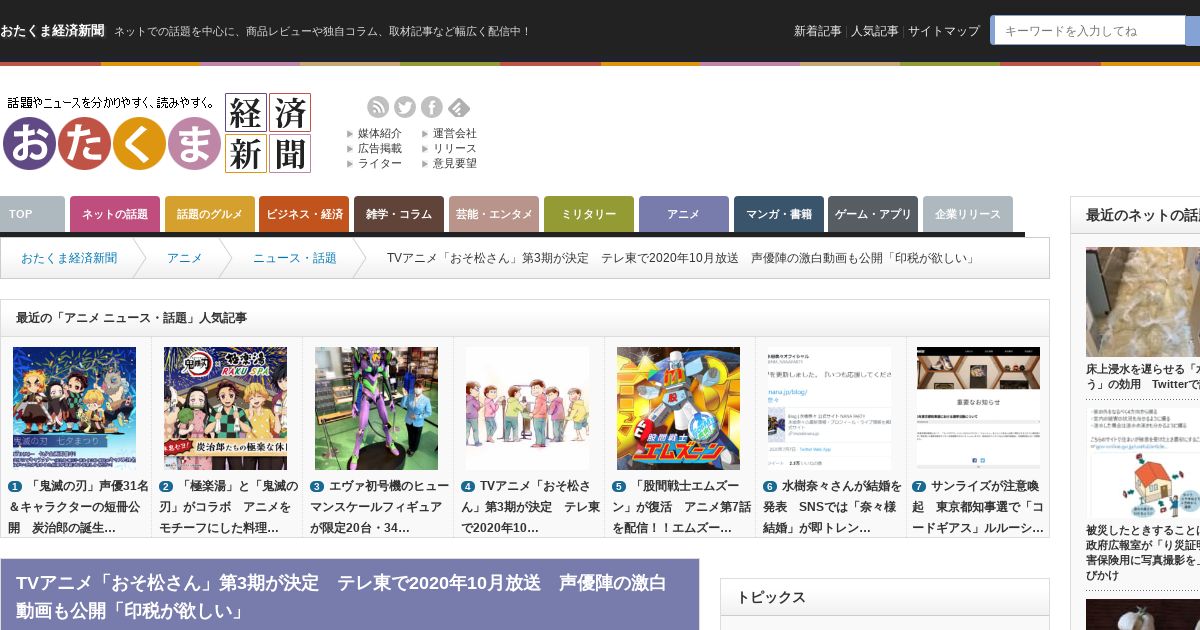1200x630 pixels.
Task: Open ranked article 5 エムズーン復活 title
Action: (682, 506)
